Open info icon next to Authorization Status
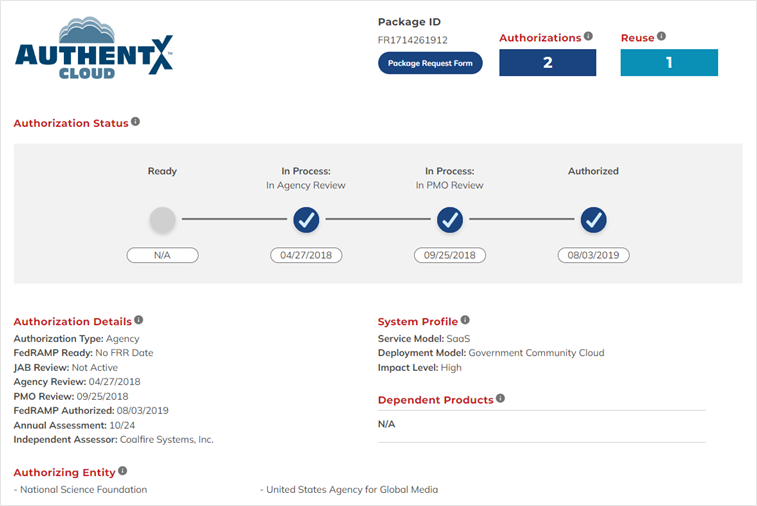 135,122
